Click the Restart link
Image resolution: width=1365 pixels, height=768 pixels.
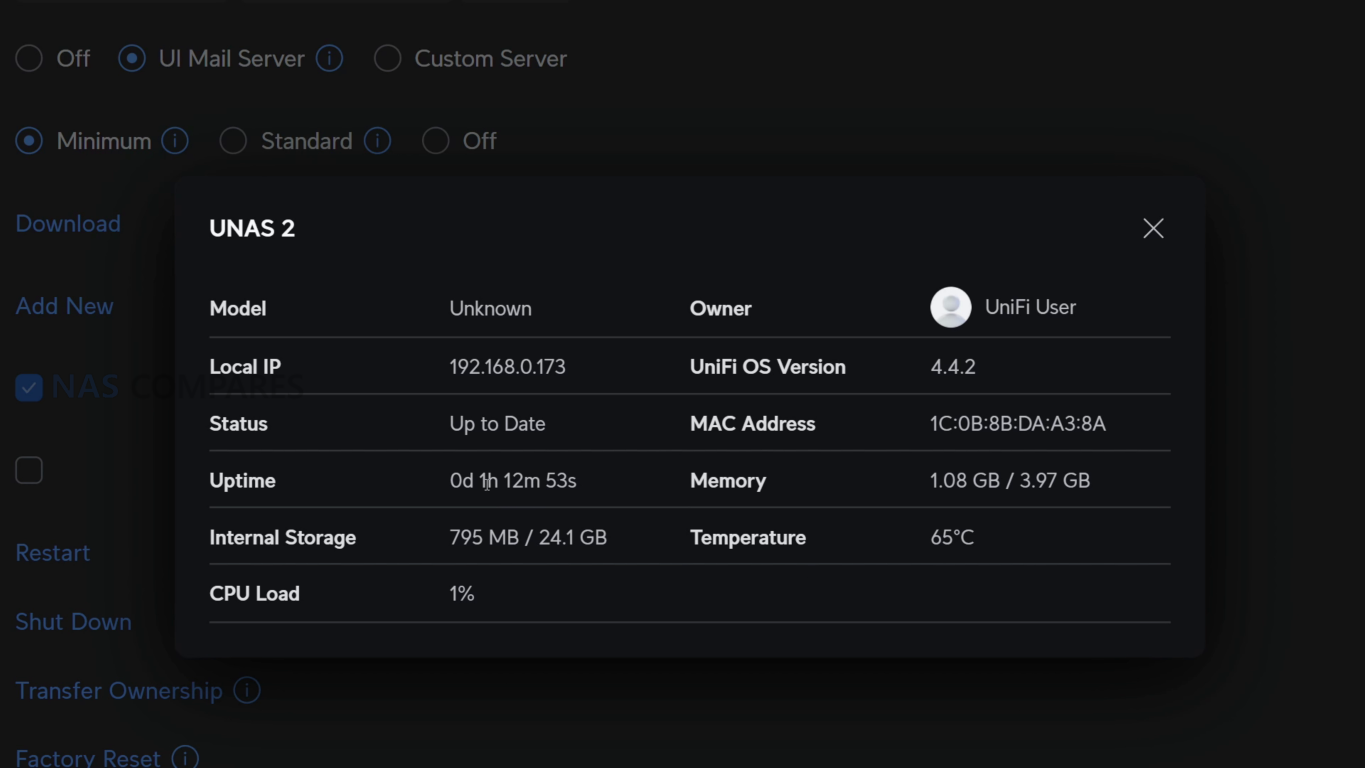(x=52, y=553)
